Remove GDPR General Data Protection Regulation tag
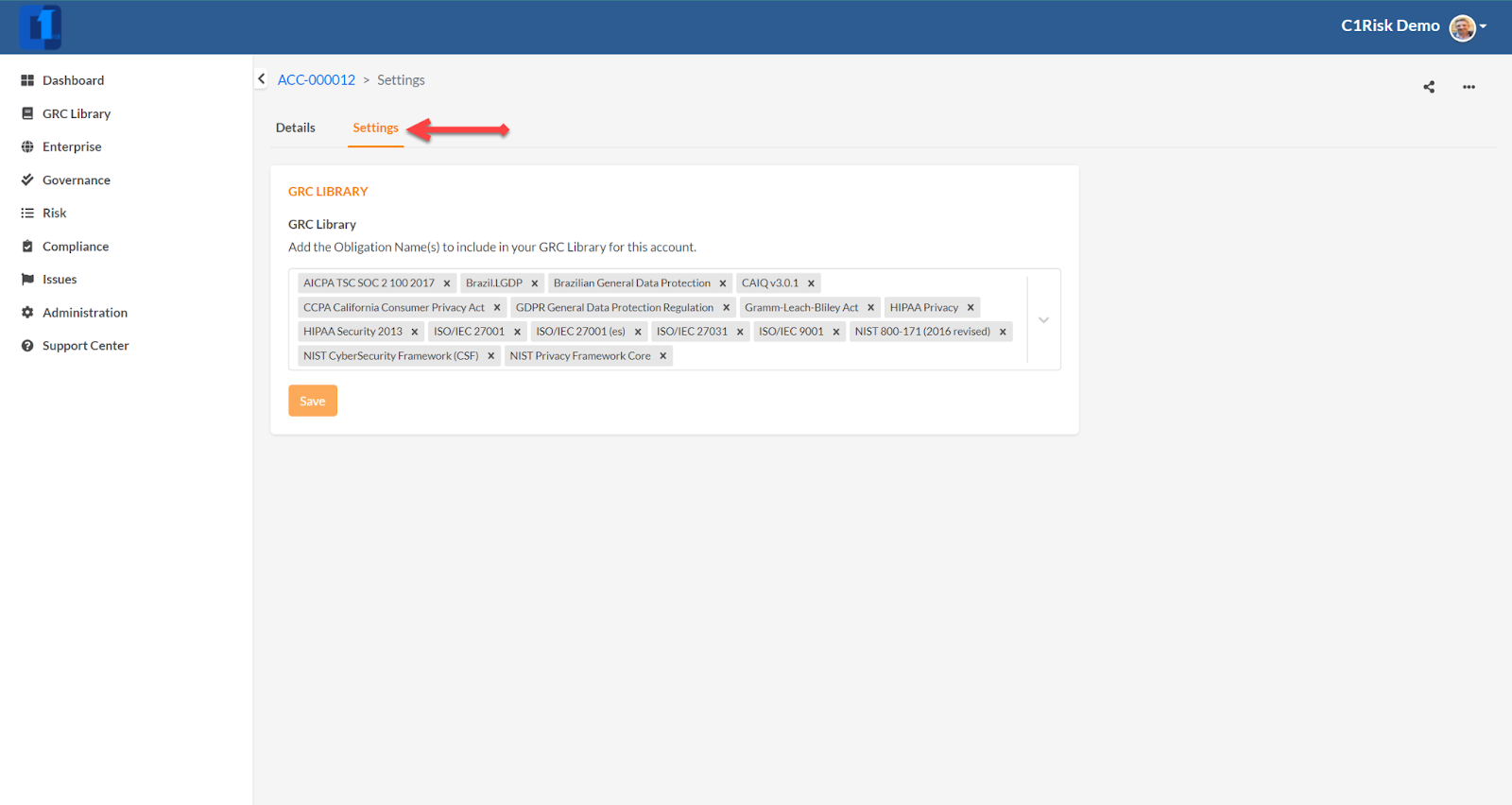The width and height of the screenshot is (1512, 805). tap(727, 307)
